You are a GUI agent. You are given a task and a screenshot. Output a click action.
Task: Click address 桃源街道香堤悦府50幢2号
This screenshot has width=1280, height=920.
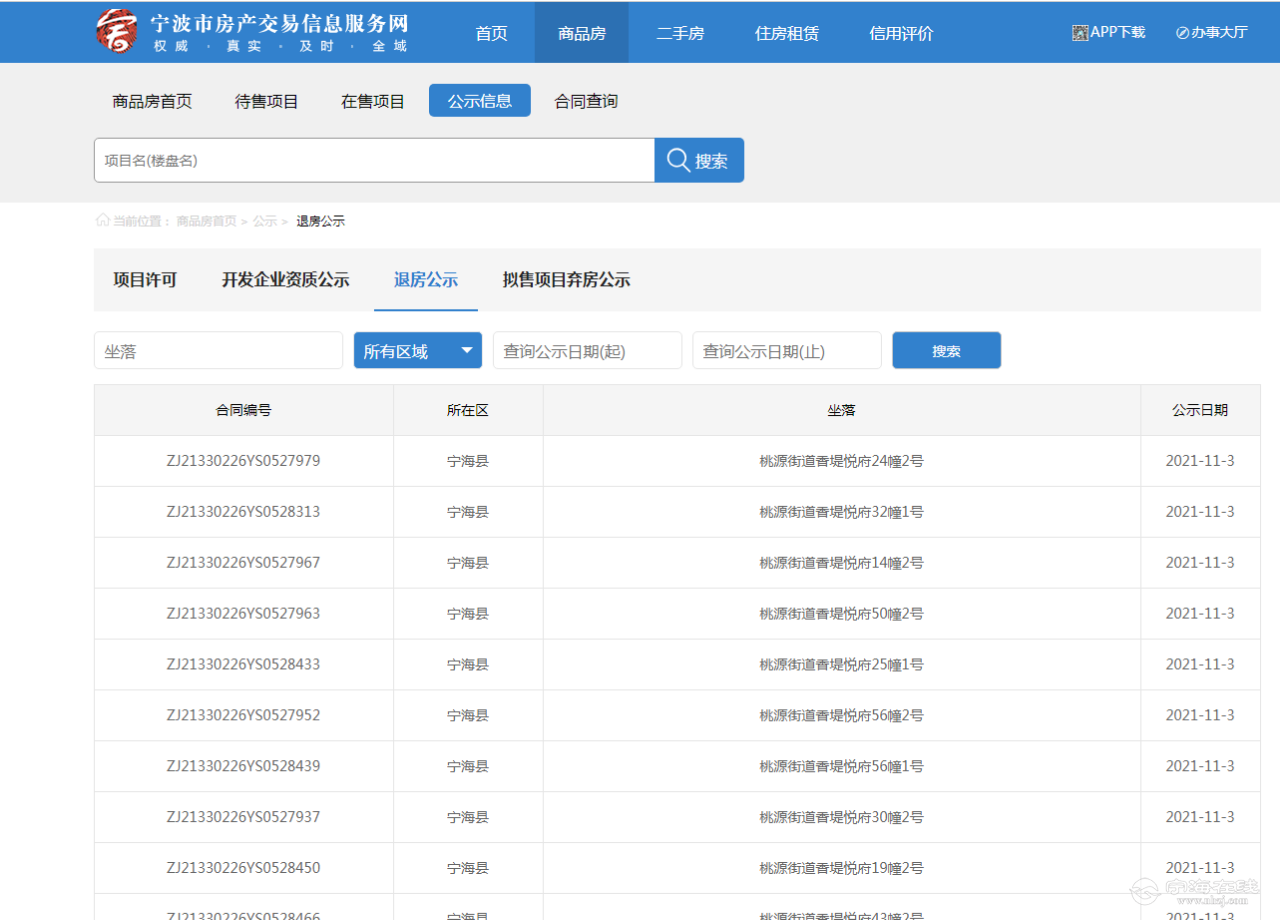tap(841, 614)
